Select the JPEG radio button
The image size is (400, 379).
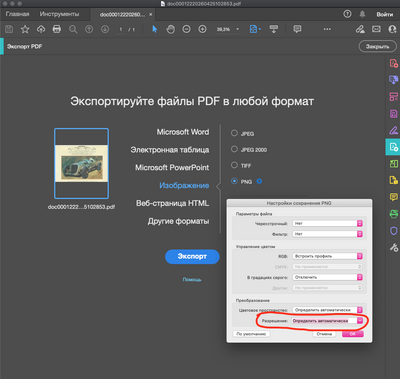(234, 133)
